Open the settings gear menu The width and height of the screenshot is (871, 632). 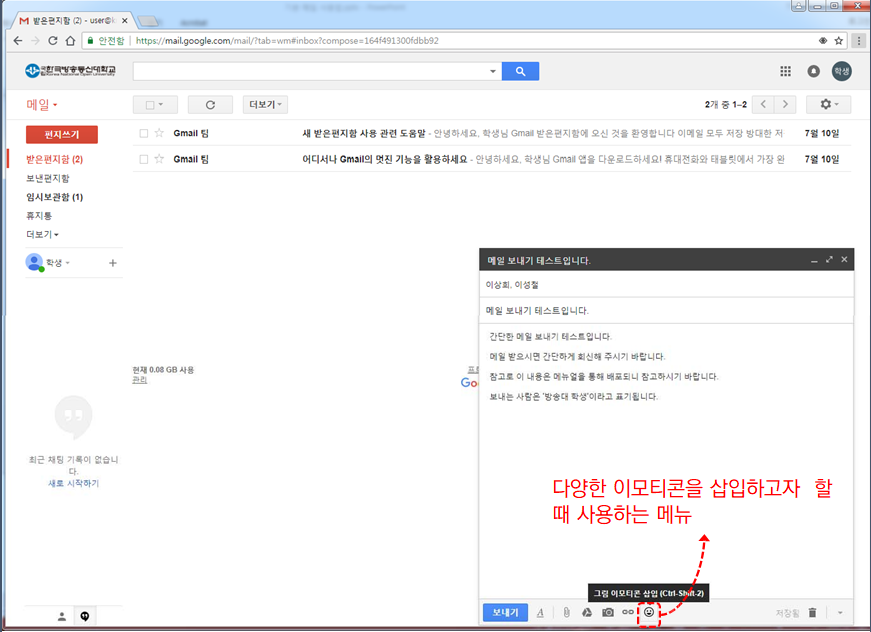(x=828, y=104)
